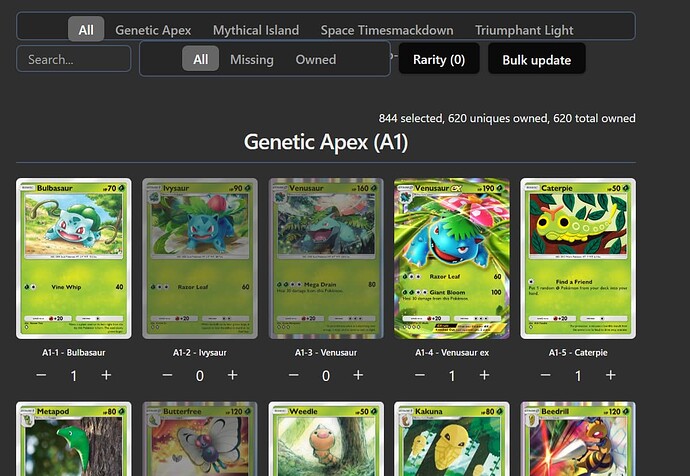
Task: Click the Ivysaur quantity value 0
Action: [200, 376]
